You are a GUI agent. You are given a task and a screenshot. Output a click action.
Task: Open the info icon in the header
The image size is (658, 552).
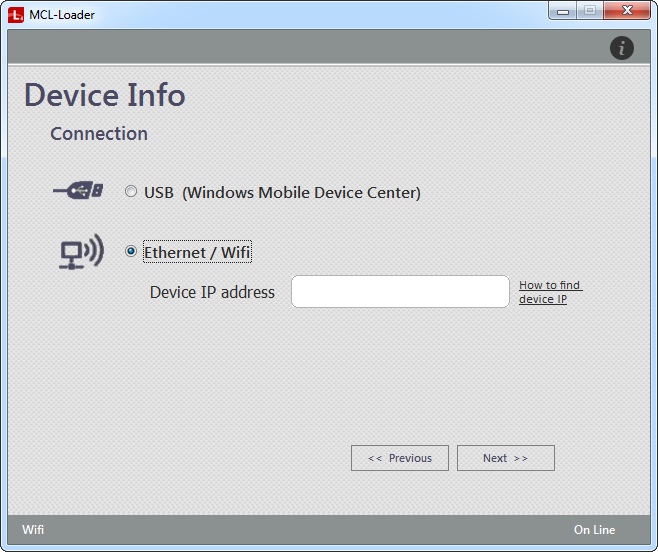(621, 47)
